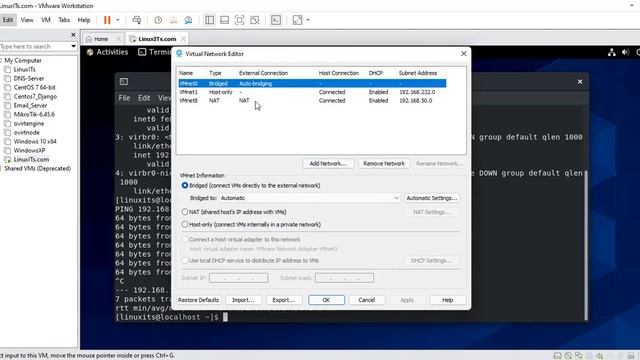
Task: Switch to the Home tab
Action: point(101,39)
